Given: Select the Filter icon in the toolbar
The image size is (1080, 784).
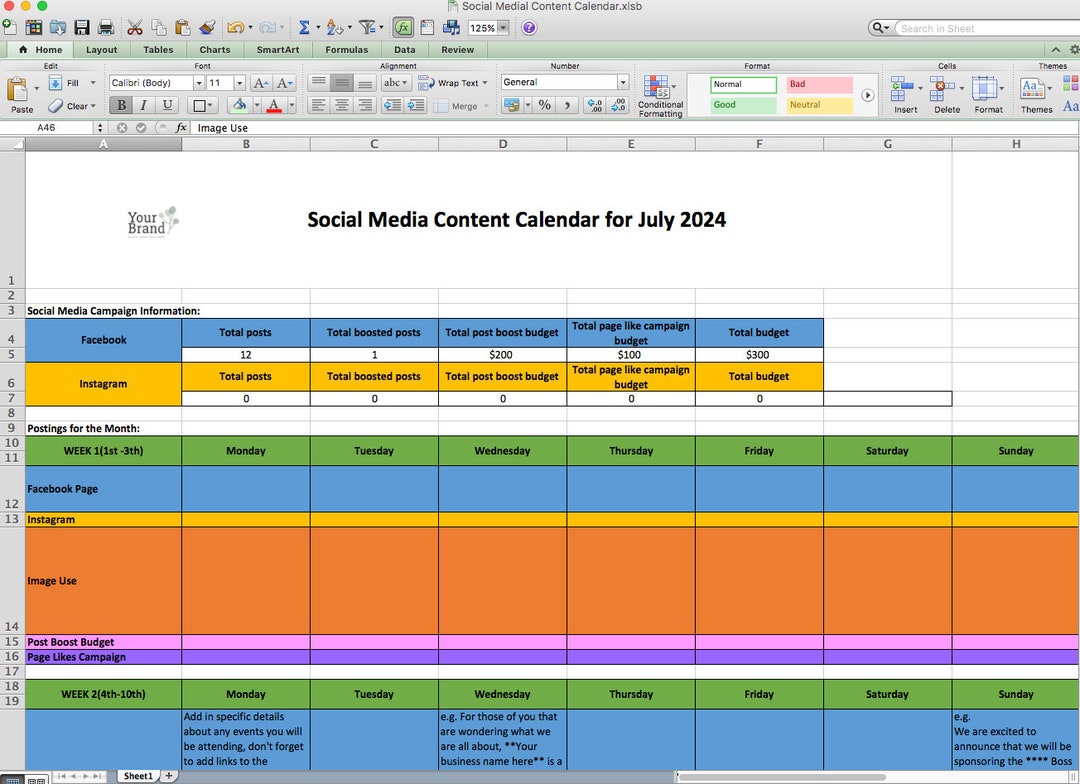Looking at the screenshot, I should click(x=368, y=27).
